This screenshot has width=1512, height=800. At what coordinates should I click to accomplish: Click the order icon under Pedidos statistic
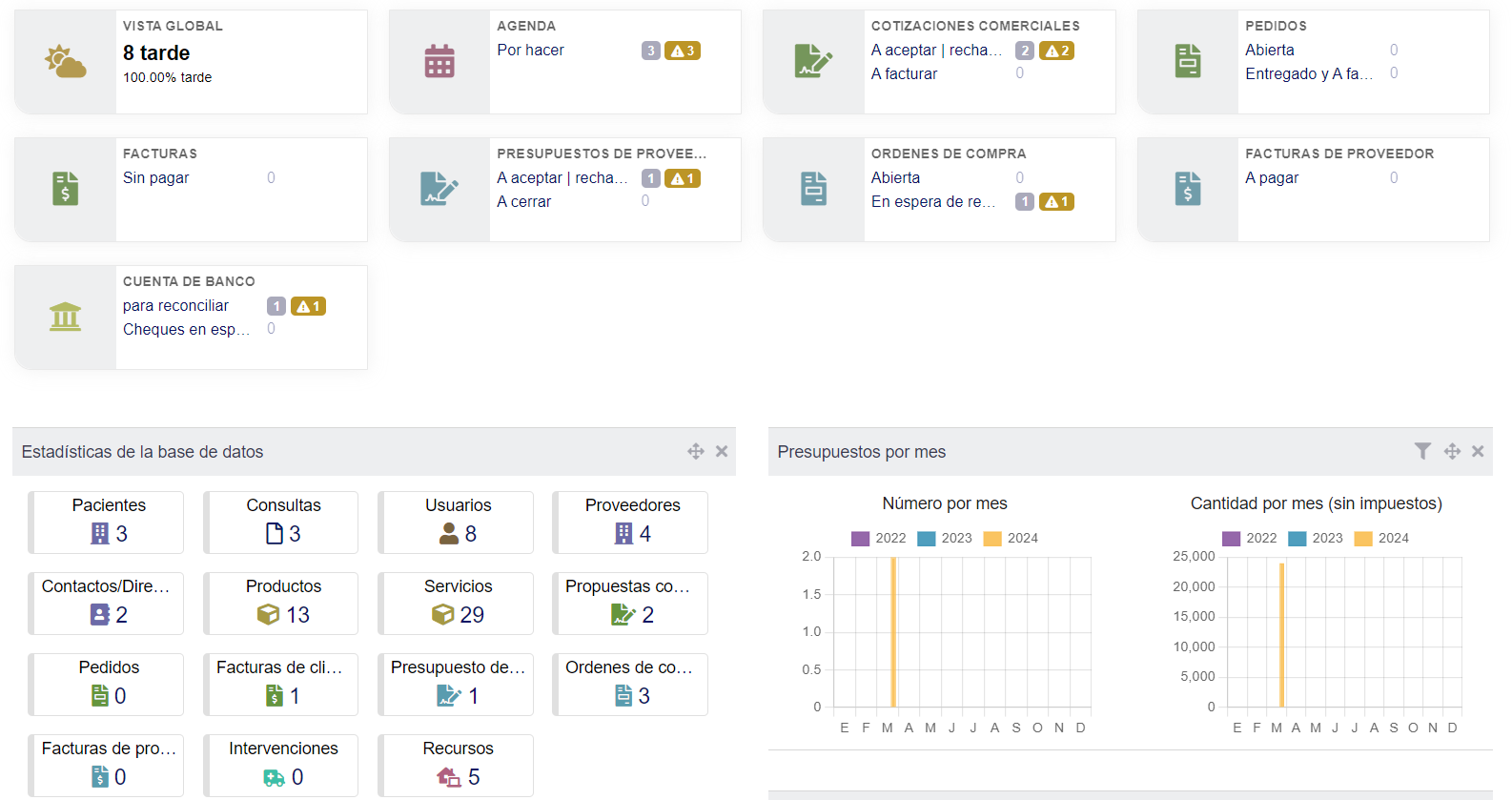[x=100, y=696]
